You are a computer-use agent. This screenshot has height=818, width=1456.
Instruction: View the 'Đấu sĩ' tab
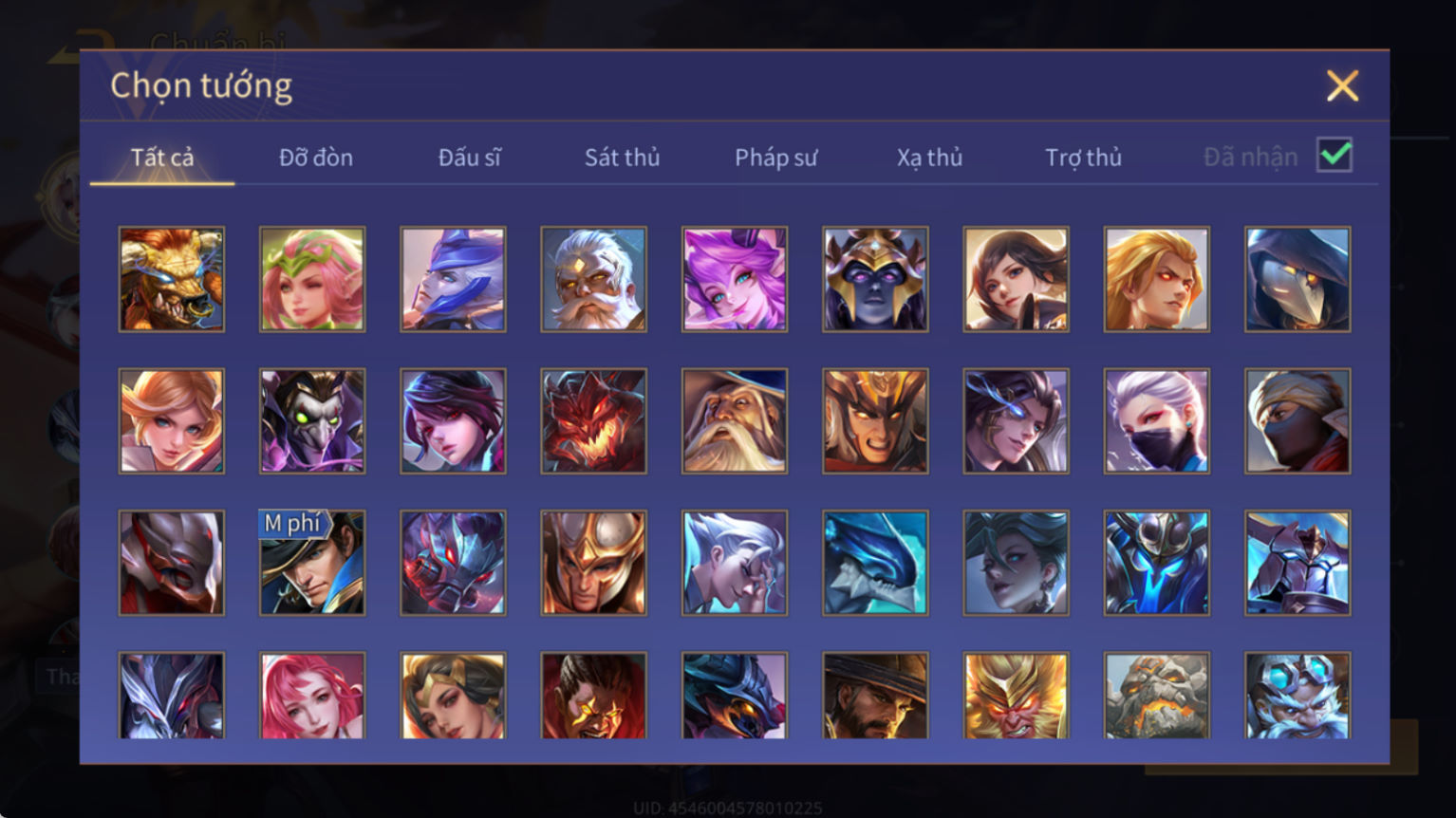(469, 158)
